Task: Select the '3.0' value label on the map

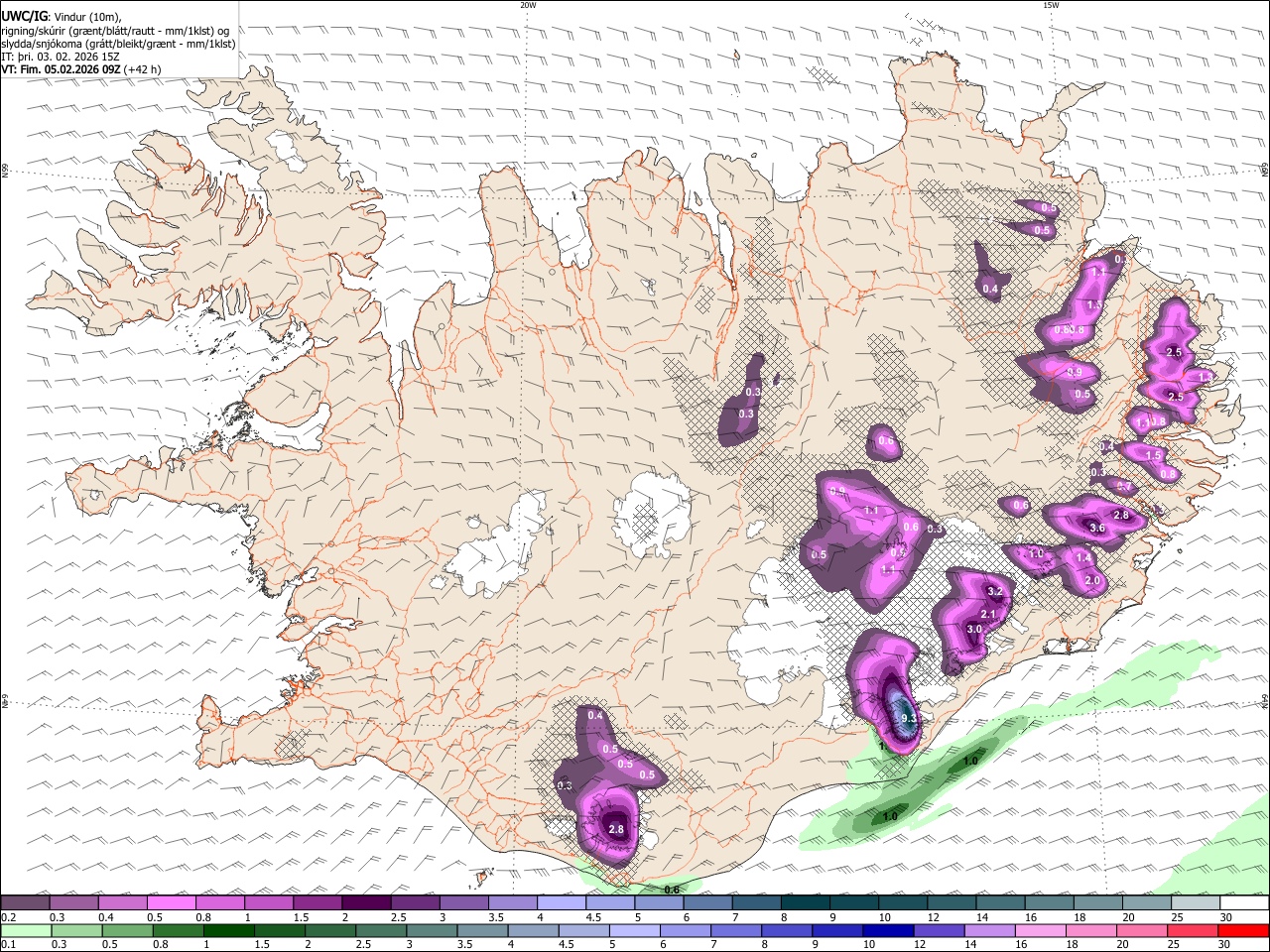Action: [x=975, y=629]
